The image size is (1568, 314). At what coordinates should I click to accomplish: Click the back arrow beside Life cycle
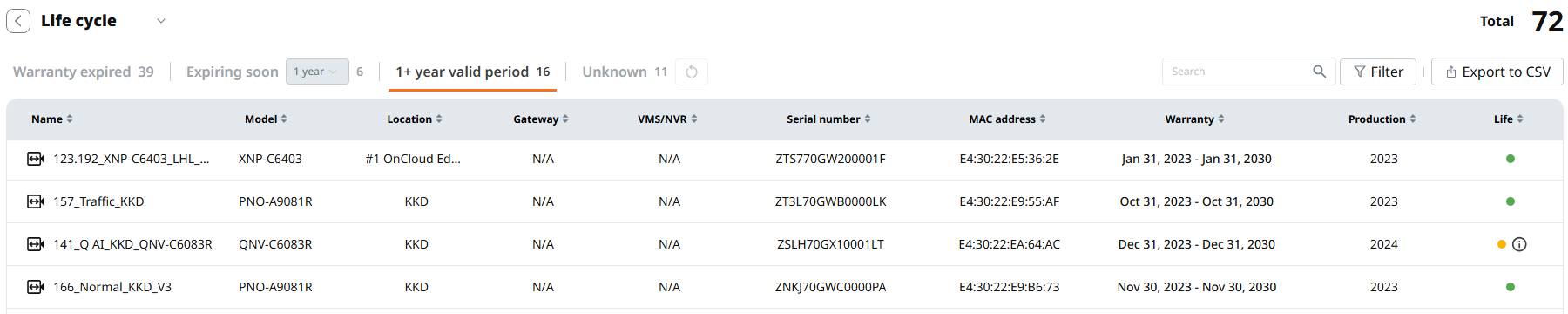(18, 21)
